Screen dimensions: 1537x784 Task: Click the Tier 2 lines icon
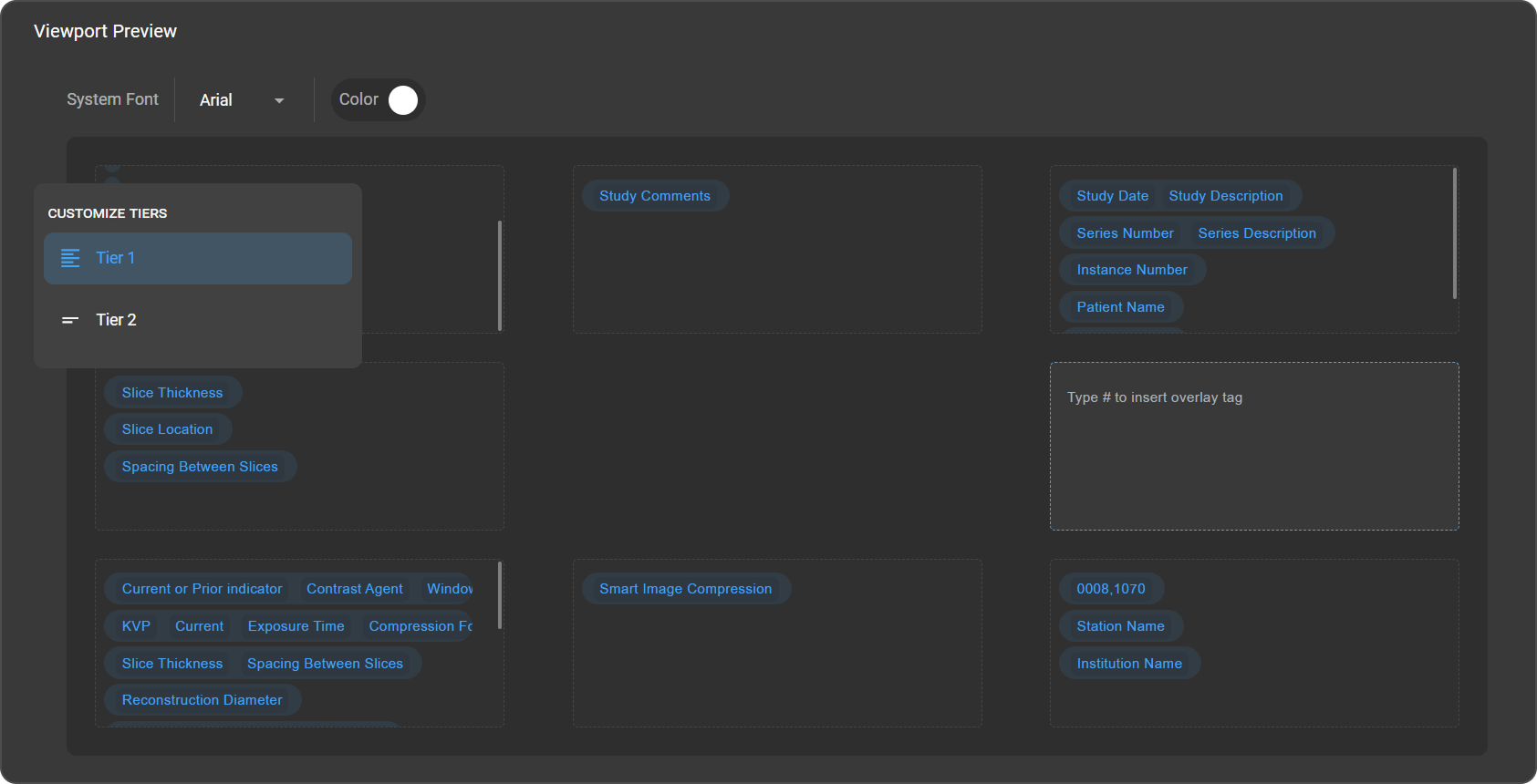point(70,320)
